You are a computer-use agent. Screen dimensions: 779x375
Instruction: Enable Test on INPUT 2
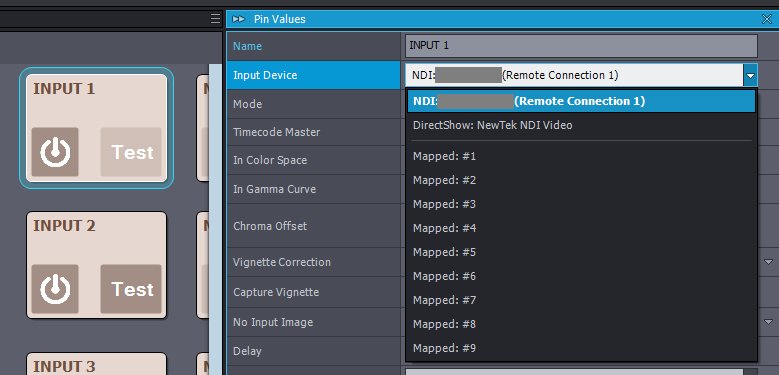[x=131, y=289]
